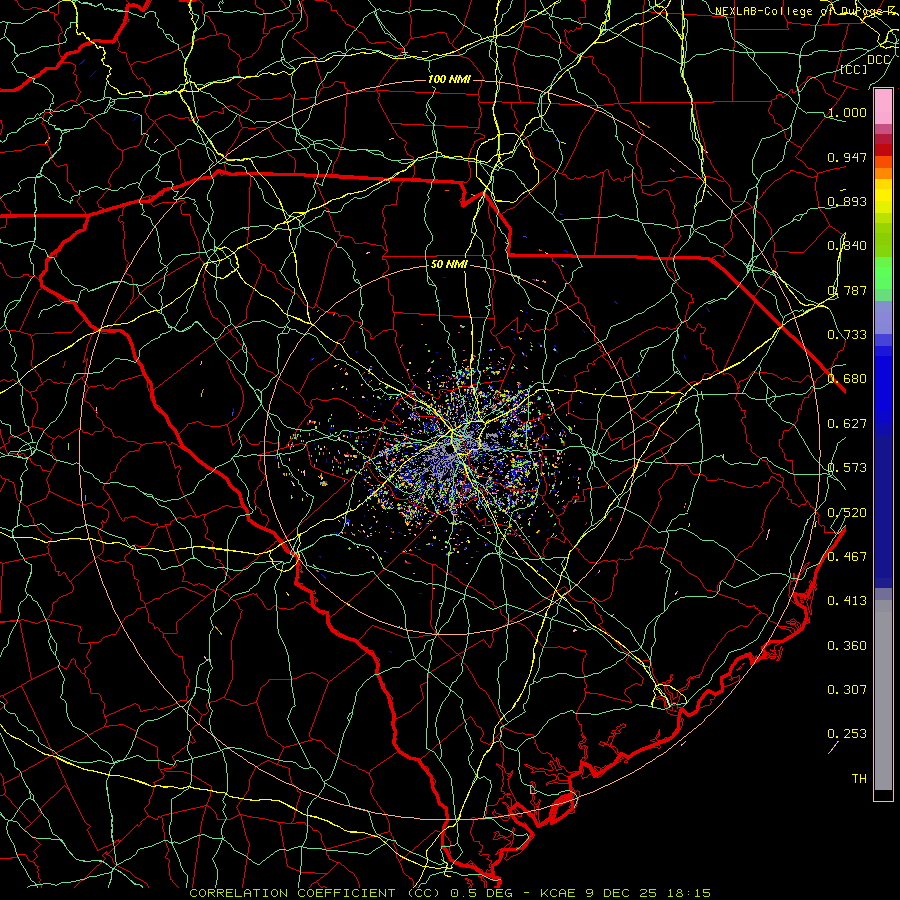
Task: Click the 0.787 legend value
Action: point(847,290)
